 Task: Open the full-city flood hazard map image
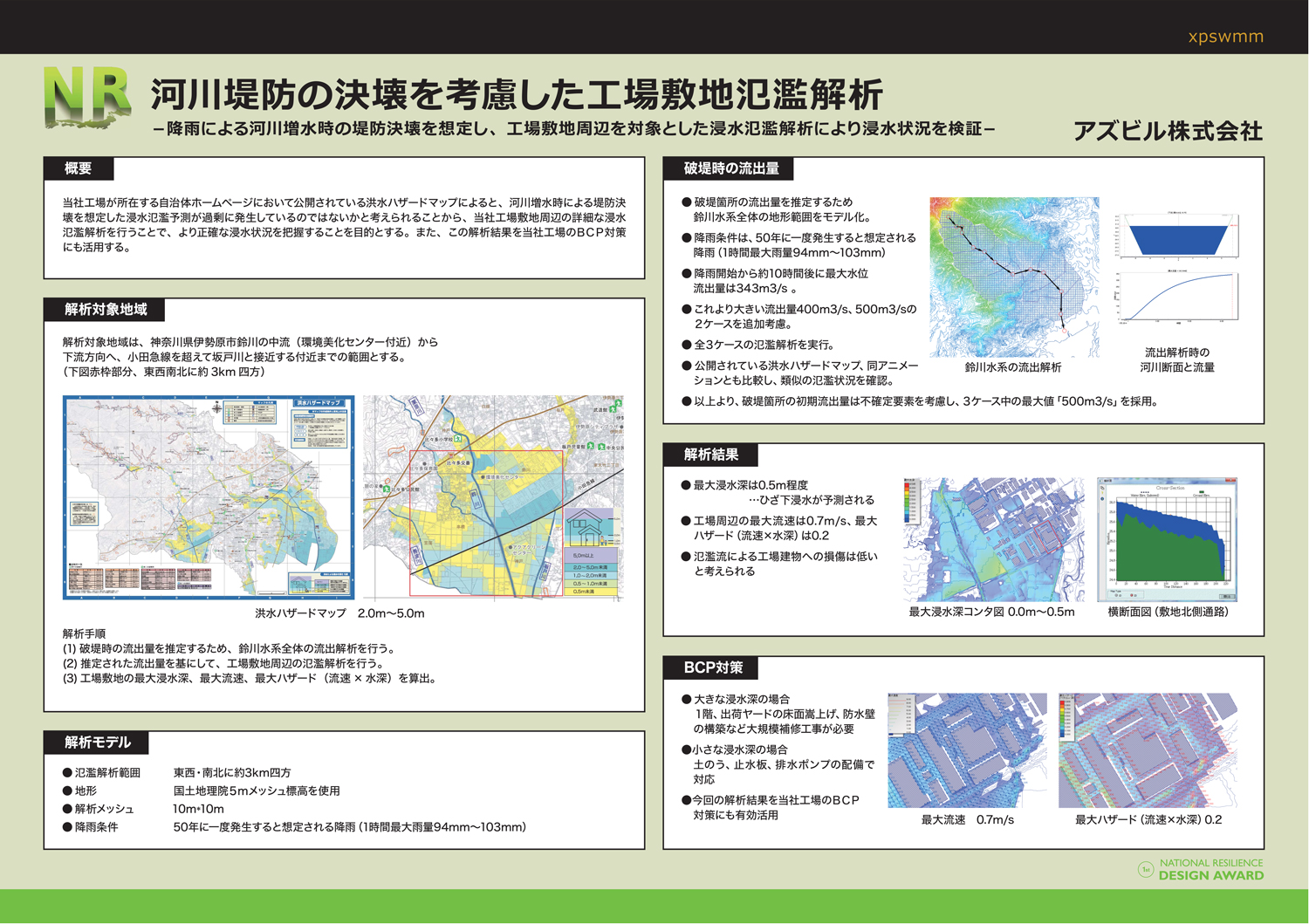209,497
